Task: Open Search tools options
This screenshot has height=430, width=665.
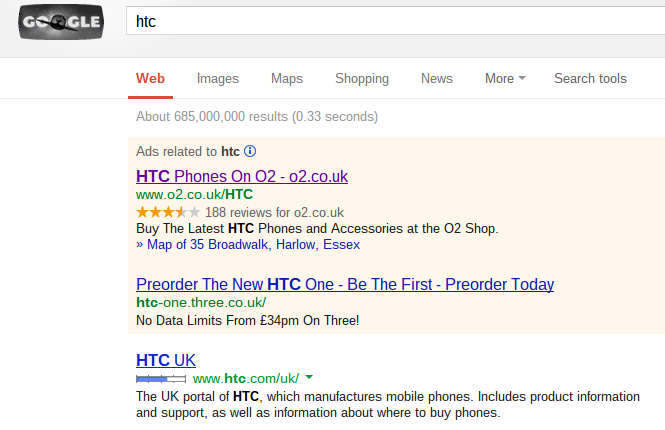Action: (x=590, y=78)
